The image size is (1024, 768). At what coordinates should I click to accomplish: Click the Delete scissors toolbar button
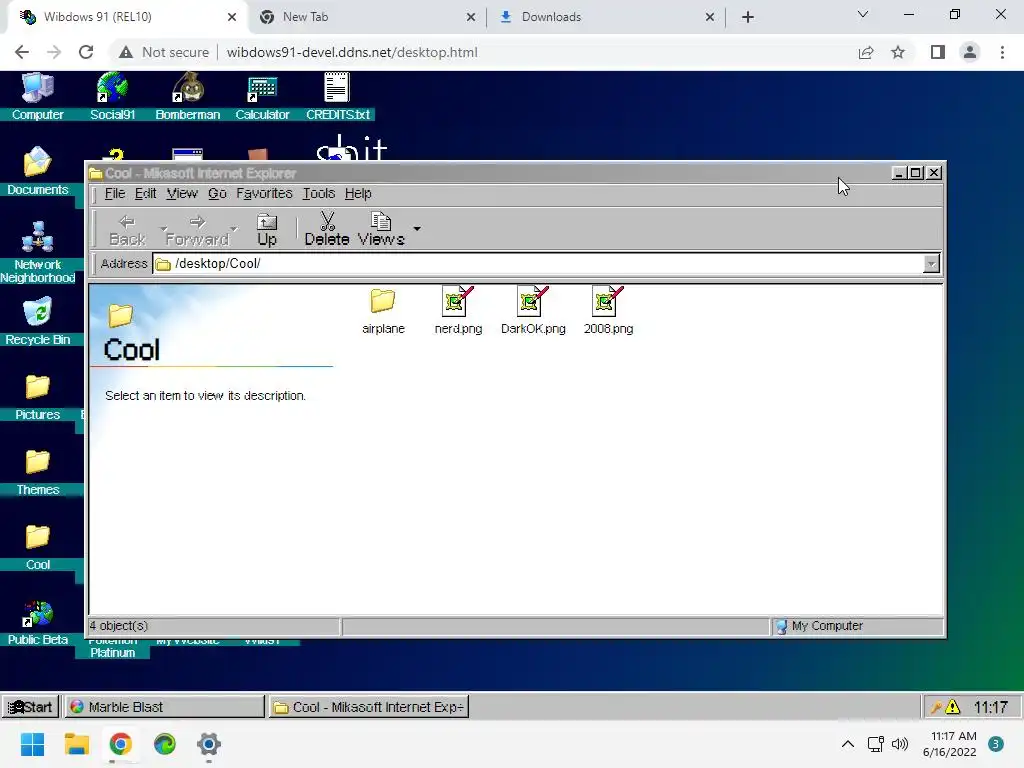[x=327, y=230]
